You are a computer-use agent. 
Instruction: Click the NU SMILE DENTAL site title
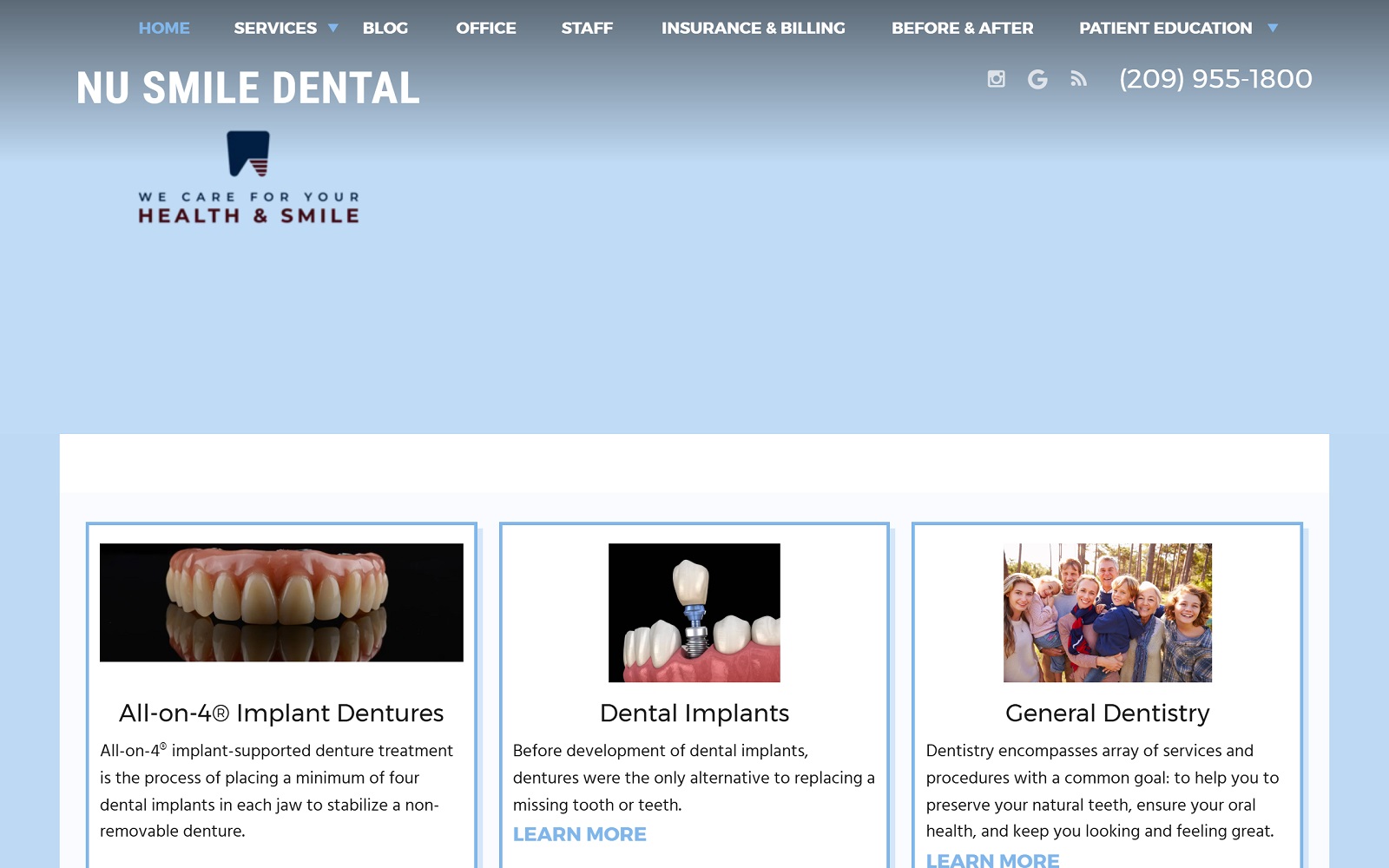click(x=248, y=89)
